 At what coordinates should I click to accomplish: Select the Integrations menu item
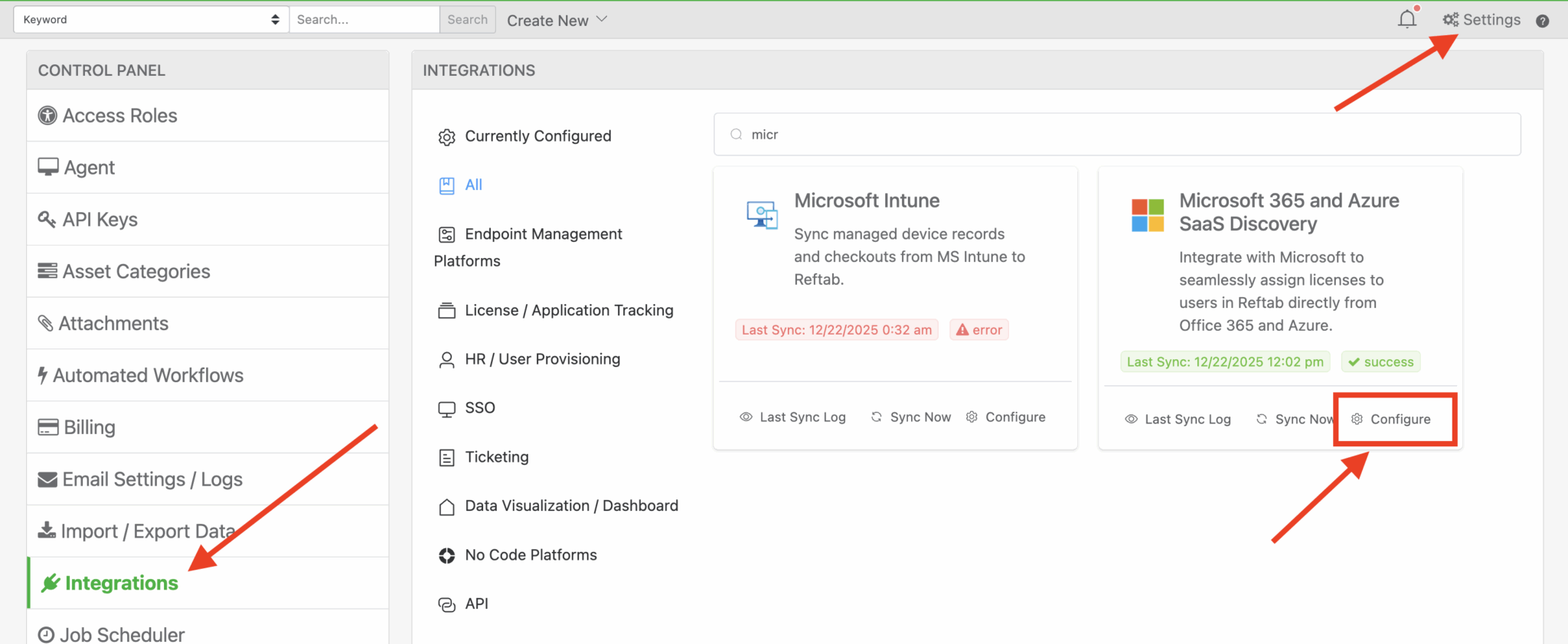click(207, 584)
